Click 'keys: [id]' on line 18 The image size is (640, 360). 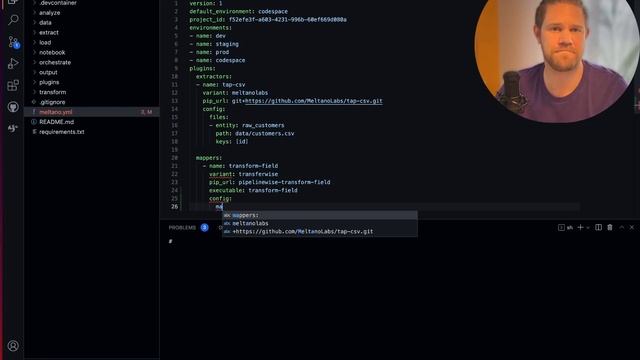(x=232, y=142)
